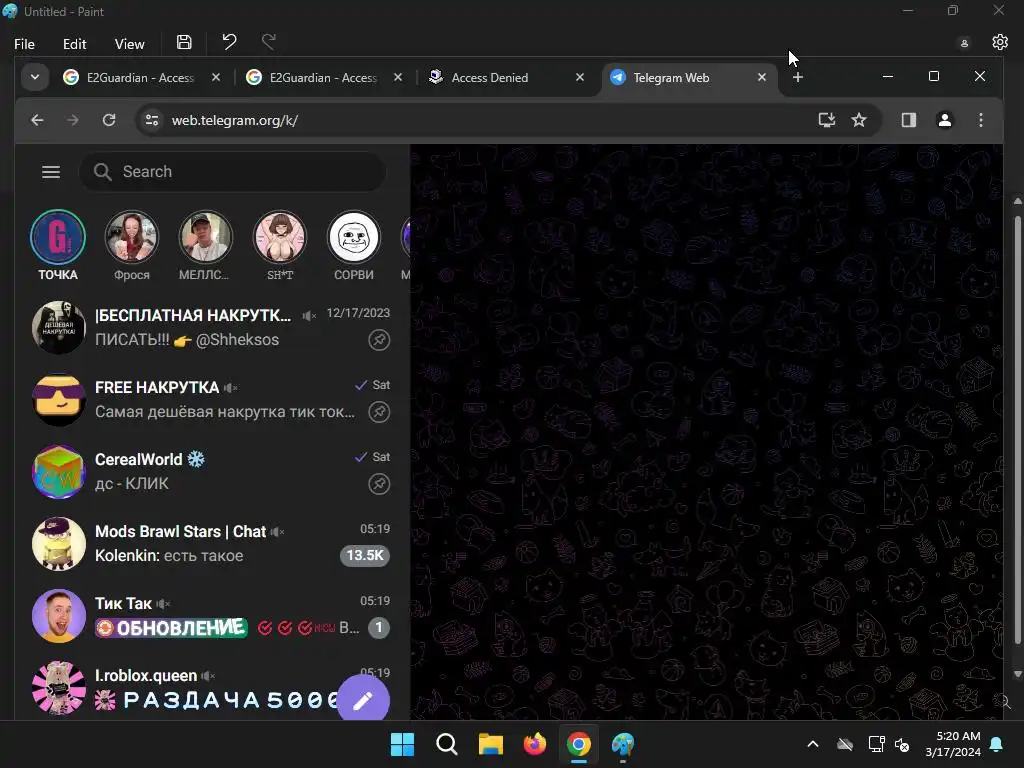1024x768 pixels.
Task: Expand the Chrome tab search dropdown
Action: pos(35,77)
